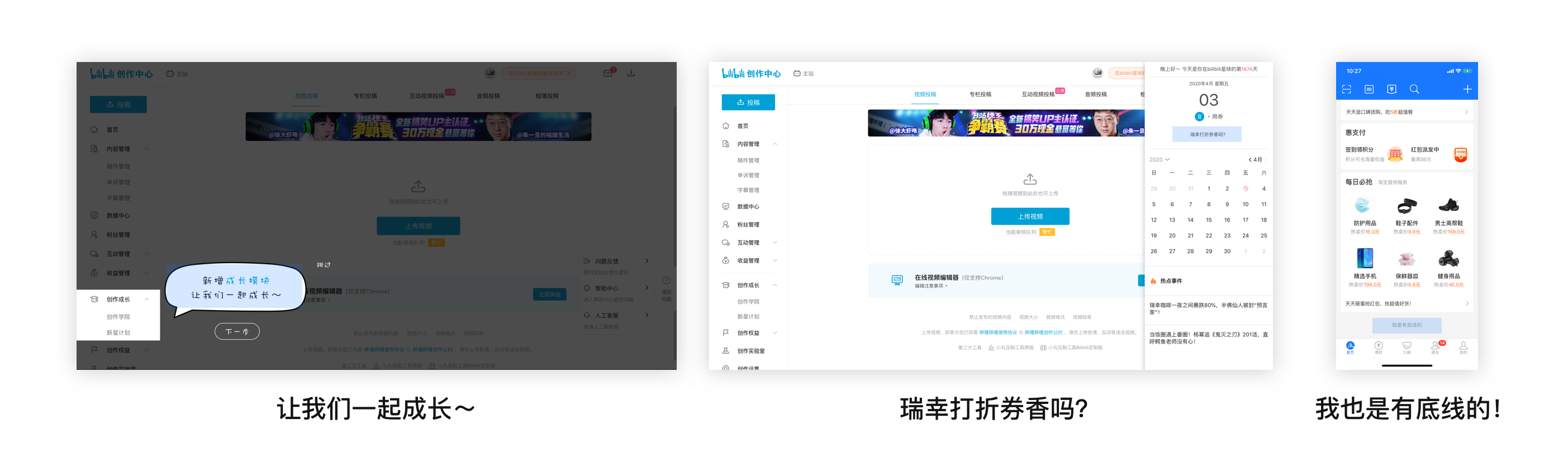
Task: Select 申诉管理 in middle sidebar
Action: 748,175
